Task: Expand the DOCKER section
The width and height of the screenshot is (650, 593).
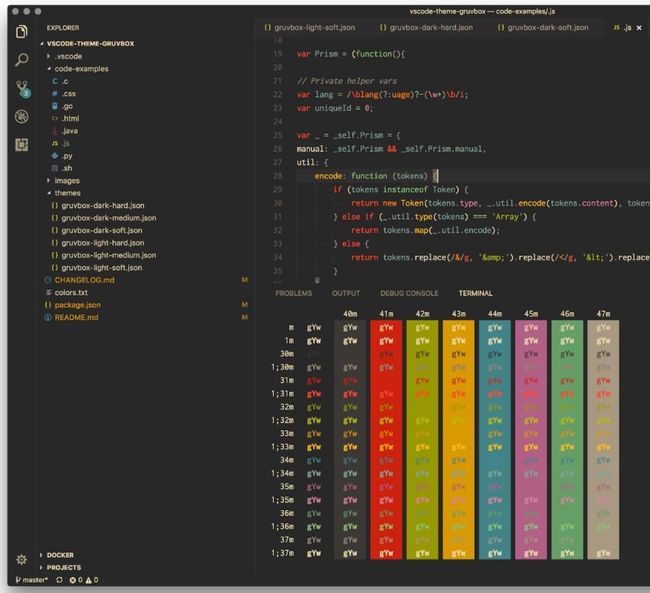Action: coord(60,555)
